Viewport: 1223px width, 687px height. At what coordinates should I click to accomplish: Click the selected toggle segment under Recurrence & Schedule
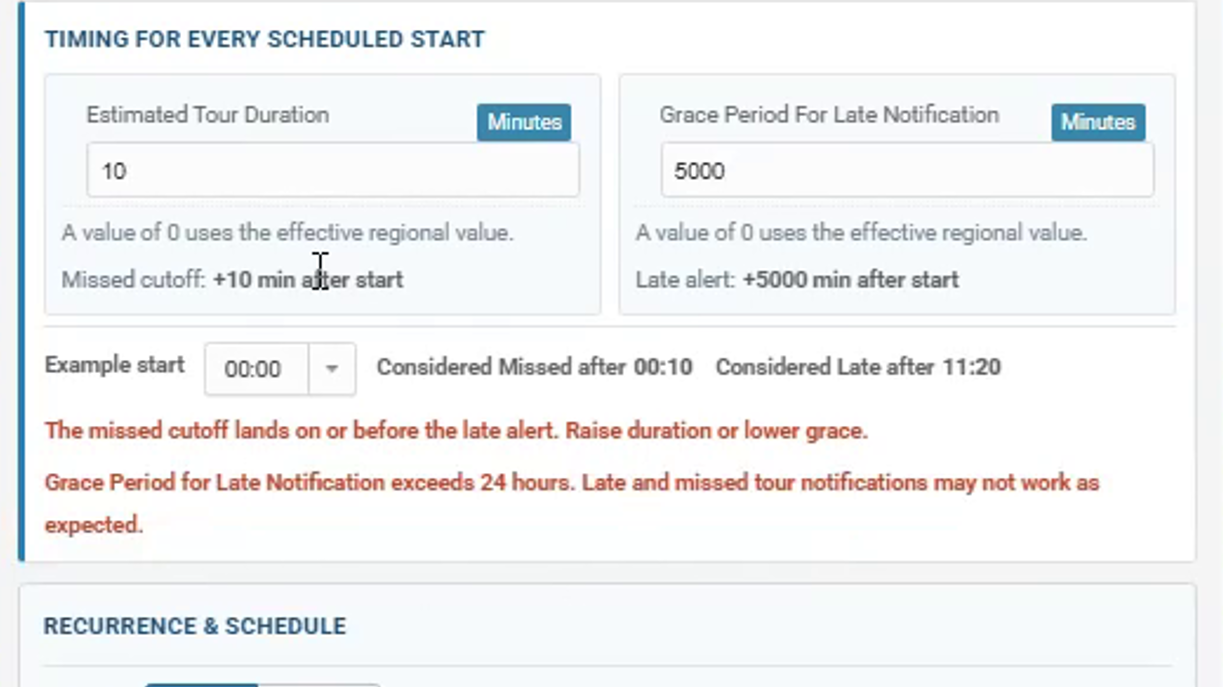point(201,685)
